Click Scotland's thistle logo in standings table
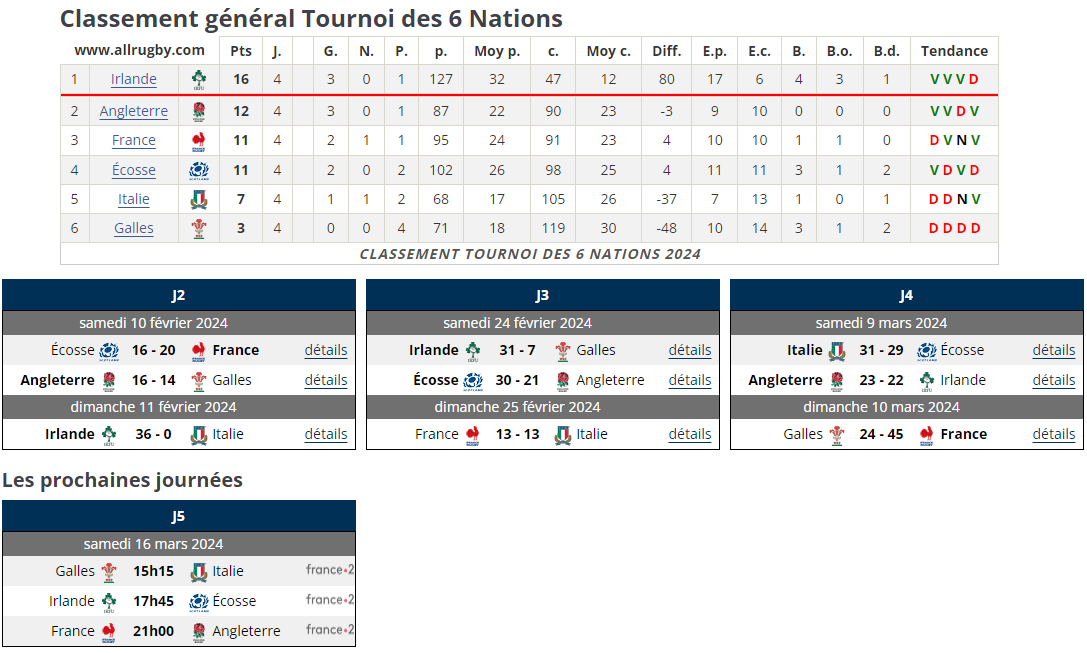Image resolution: width=1087 pixels, height=653 pixels. (x=199, y=170)
